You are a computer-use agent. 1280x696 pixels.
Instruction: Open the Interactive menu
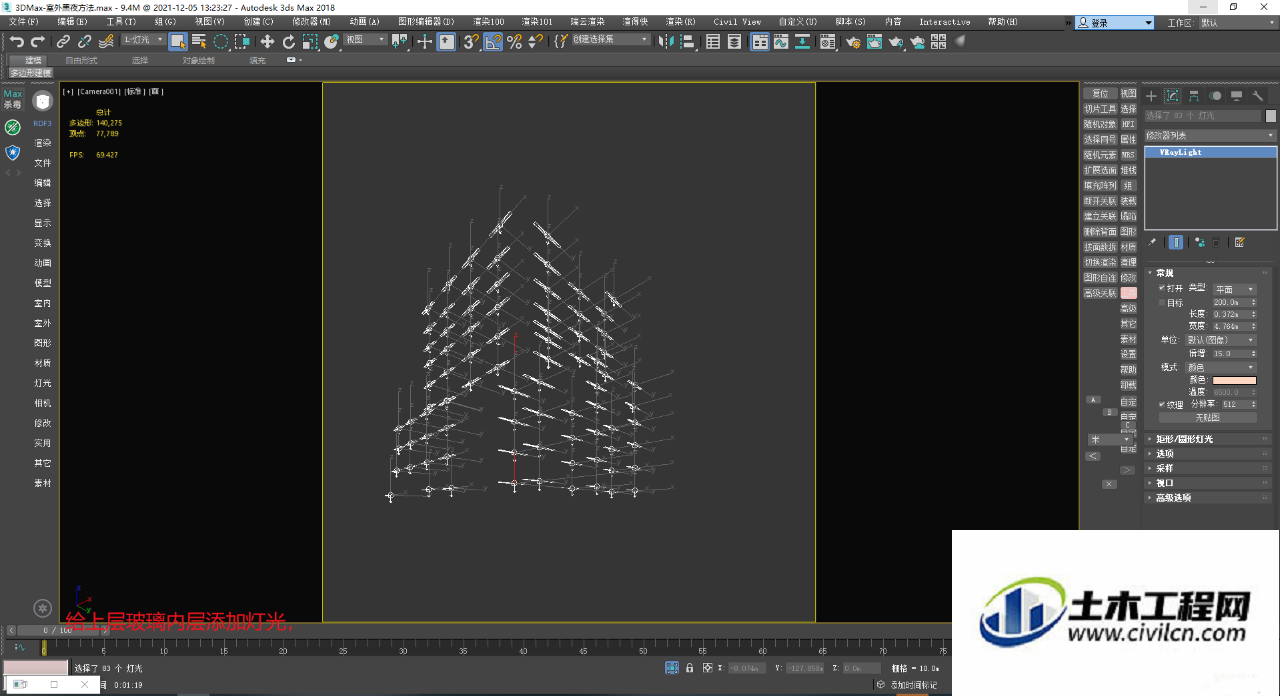tap(944, 21)
